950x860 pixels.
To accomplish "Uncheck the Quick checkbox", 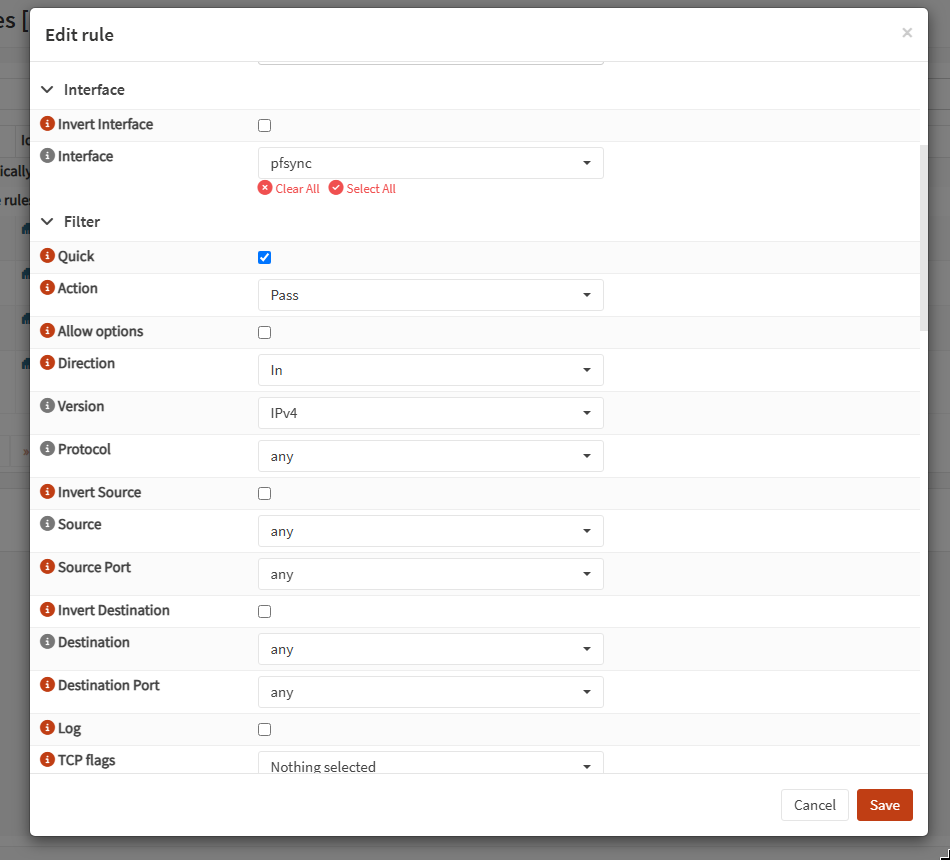I will pyautogui.click(x=264, y=258).
